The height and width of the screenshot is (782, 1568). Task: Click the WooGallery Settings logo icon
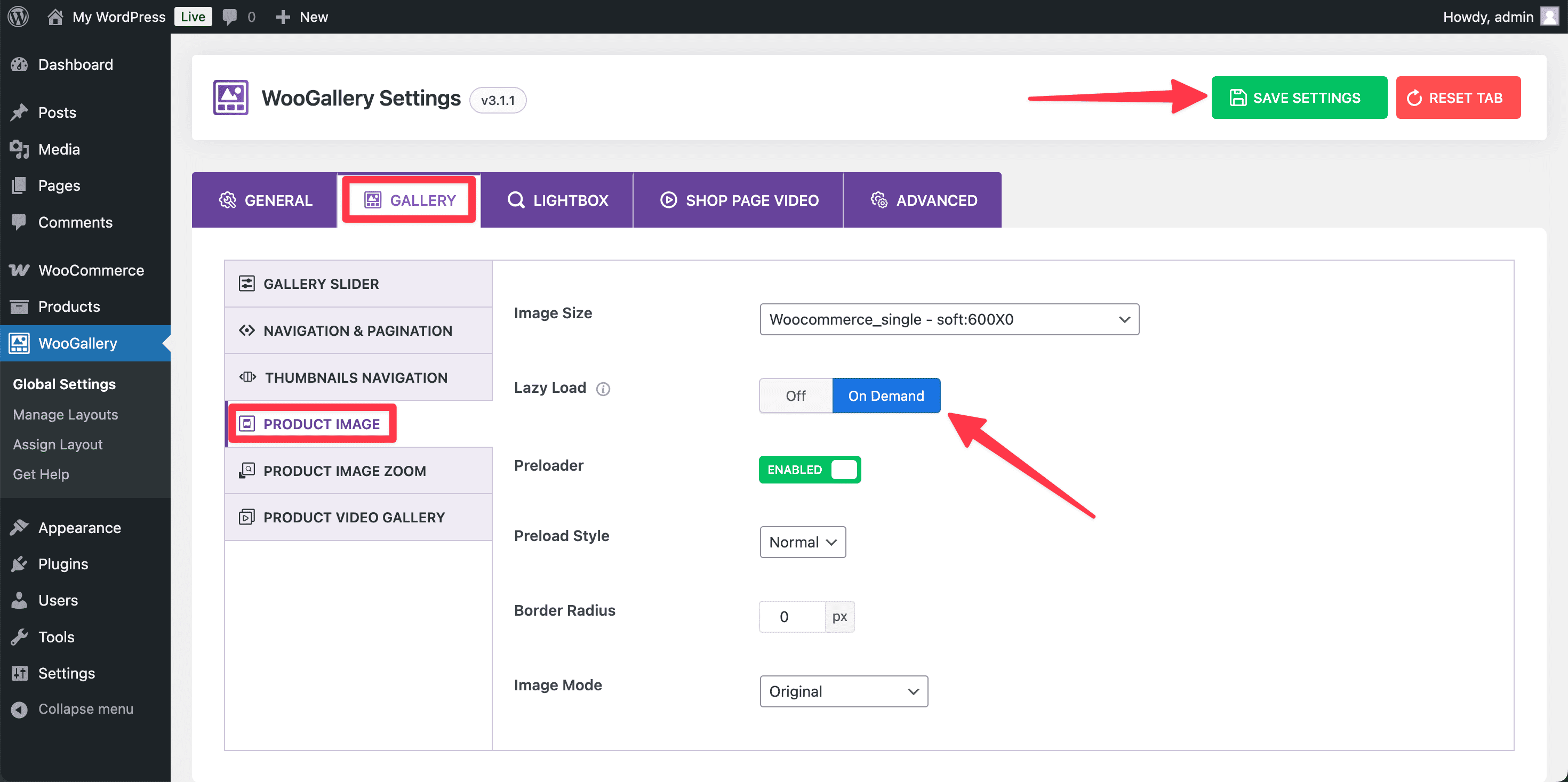(231, 98)
